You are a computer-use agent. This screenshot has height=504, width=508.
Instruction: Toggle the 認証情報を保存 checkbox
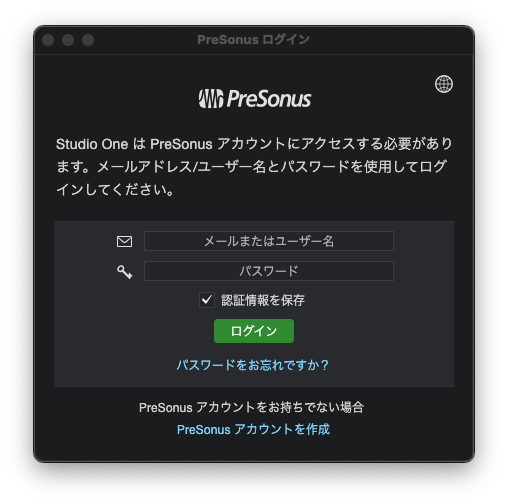point(207,300)
